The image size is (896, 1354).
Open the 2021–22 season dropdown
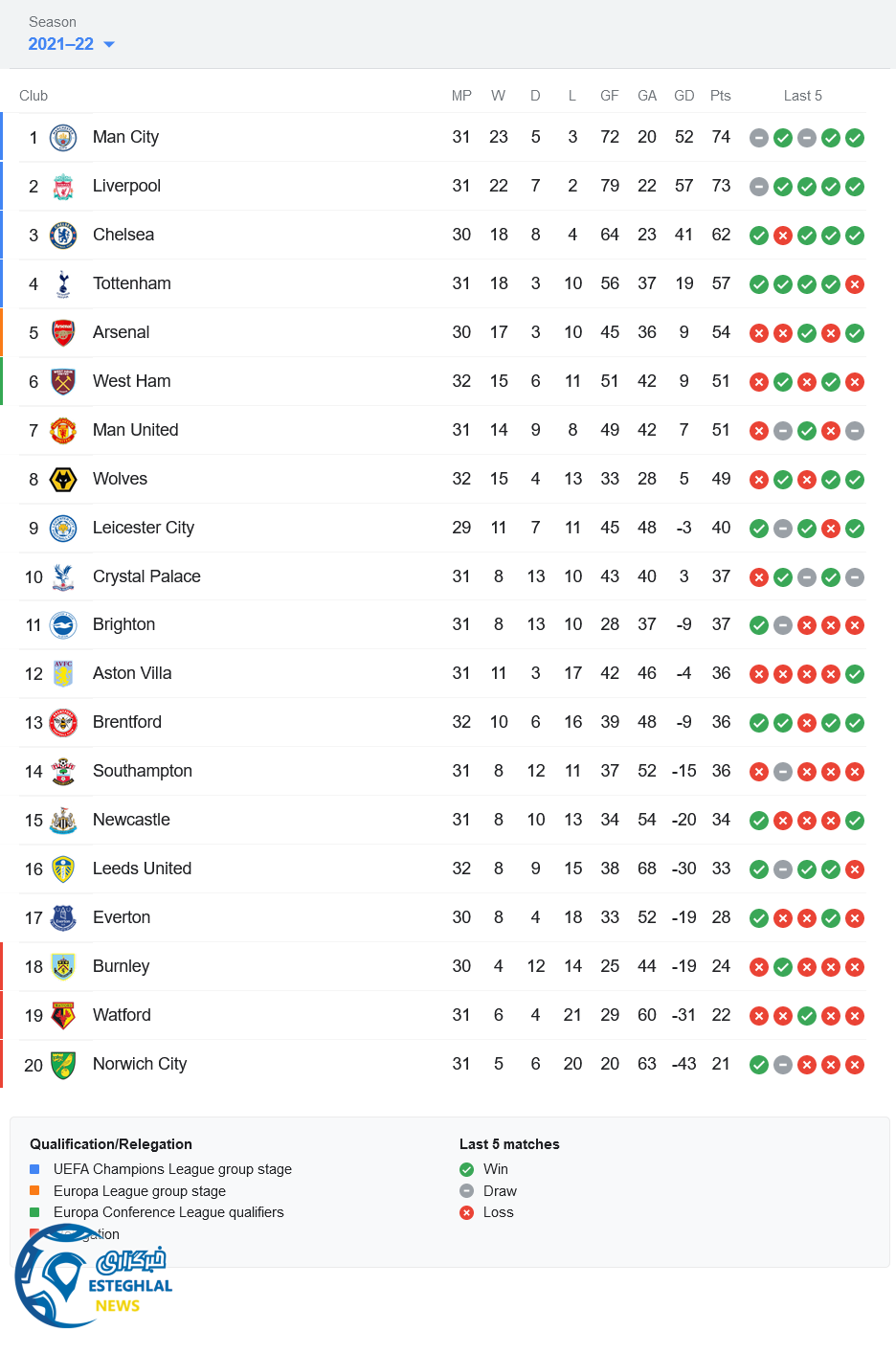(61, 44)
